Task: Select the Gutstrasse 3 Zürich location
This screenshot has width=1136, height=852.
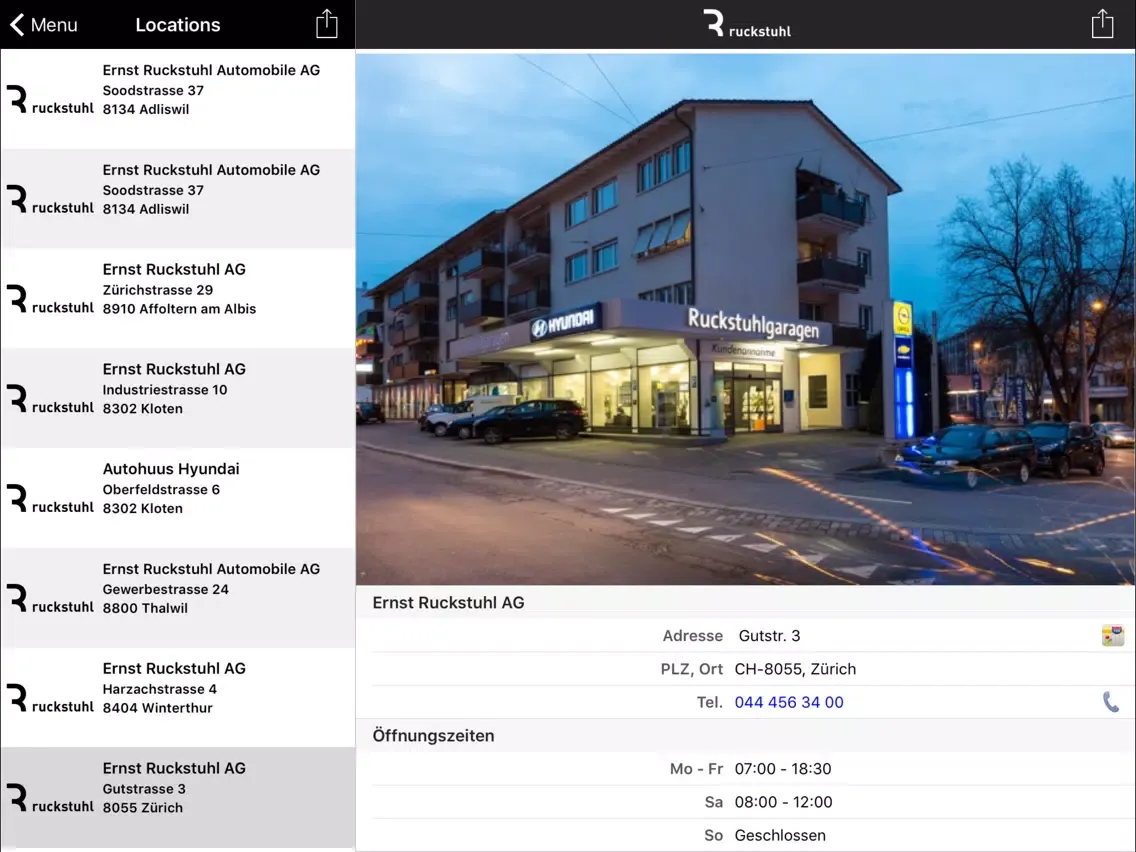Action: pyautogui.click(x=178, y=797)
